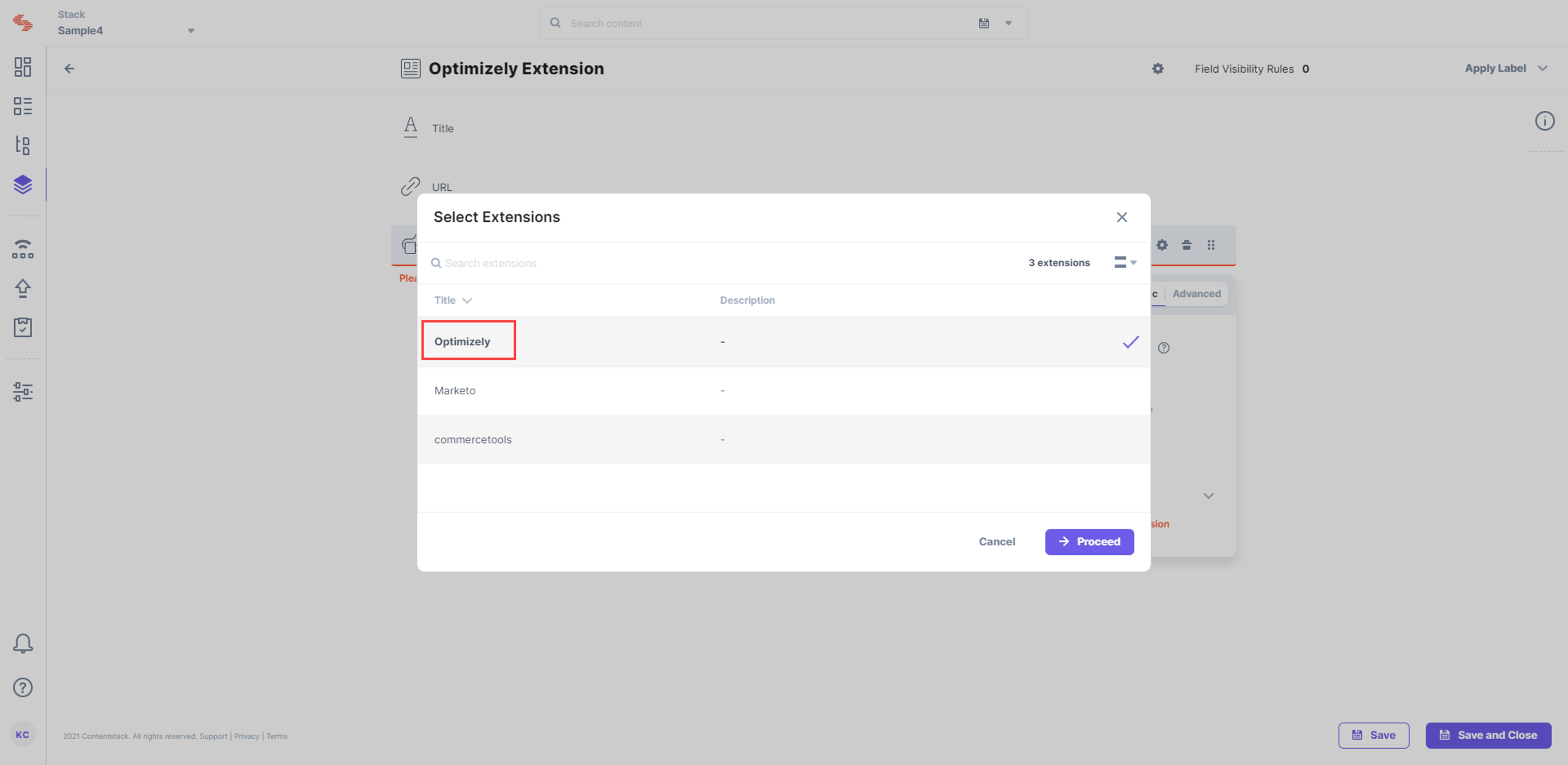
Task: Open the Settings sliders icon in sidebar
Action: [x=22, y=392]
